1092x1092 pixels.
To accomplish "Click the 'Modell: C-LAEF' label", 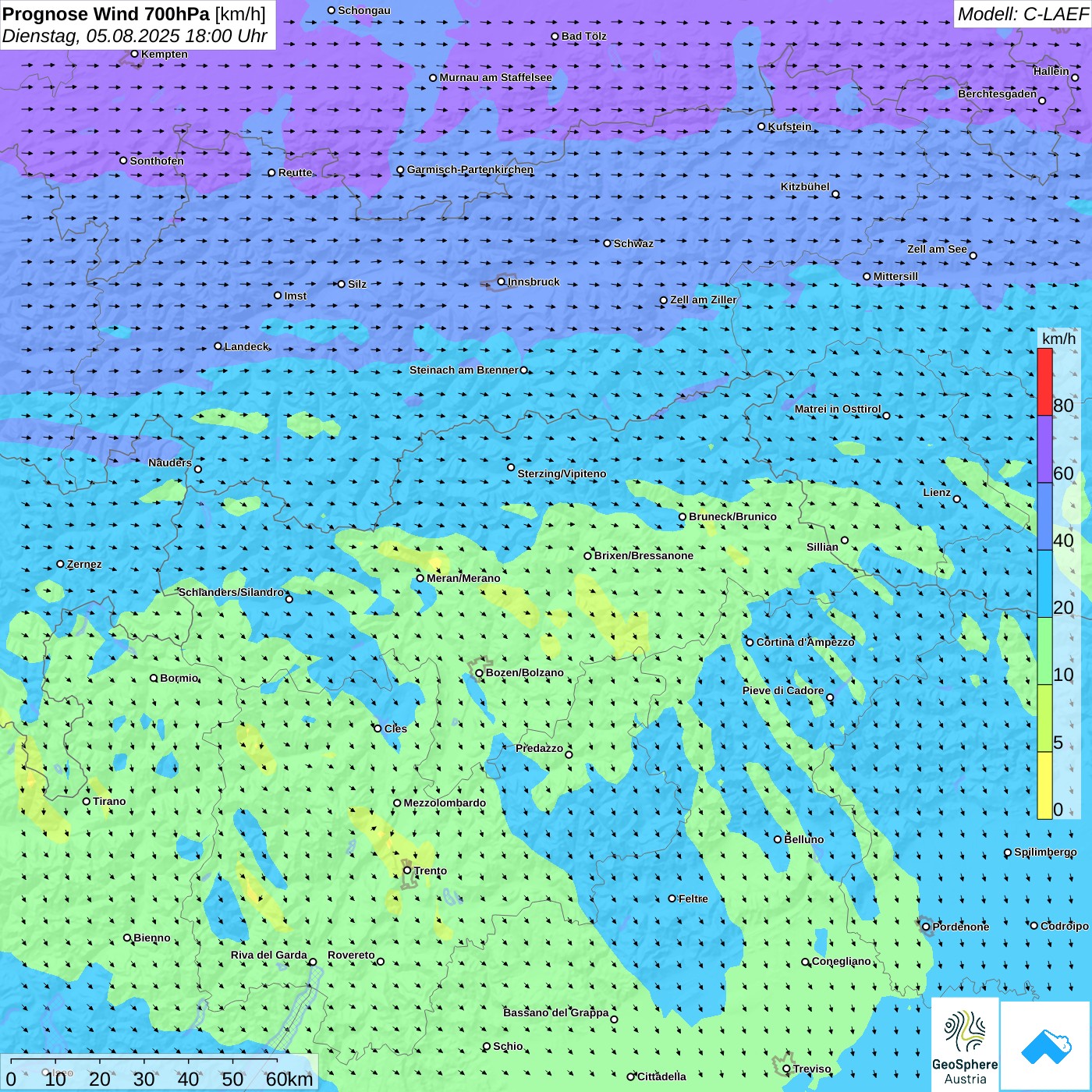I will coord(1023,14).
